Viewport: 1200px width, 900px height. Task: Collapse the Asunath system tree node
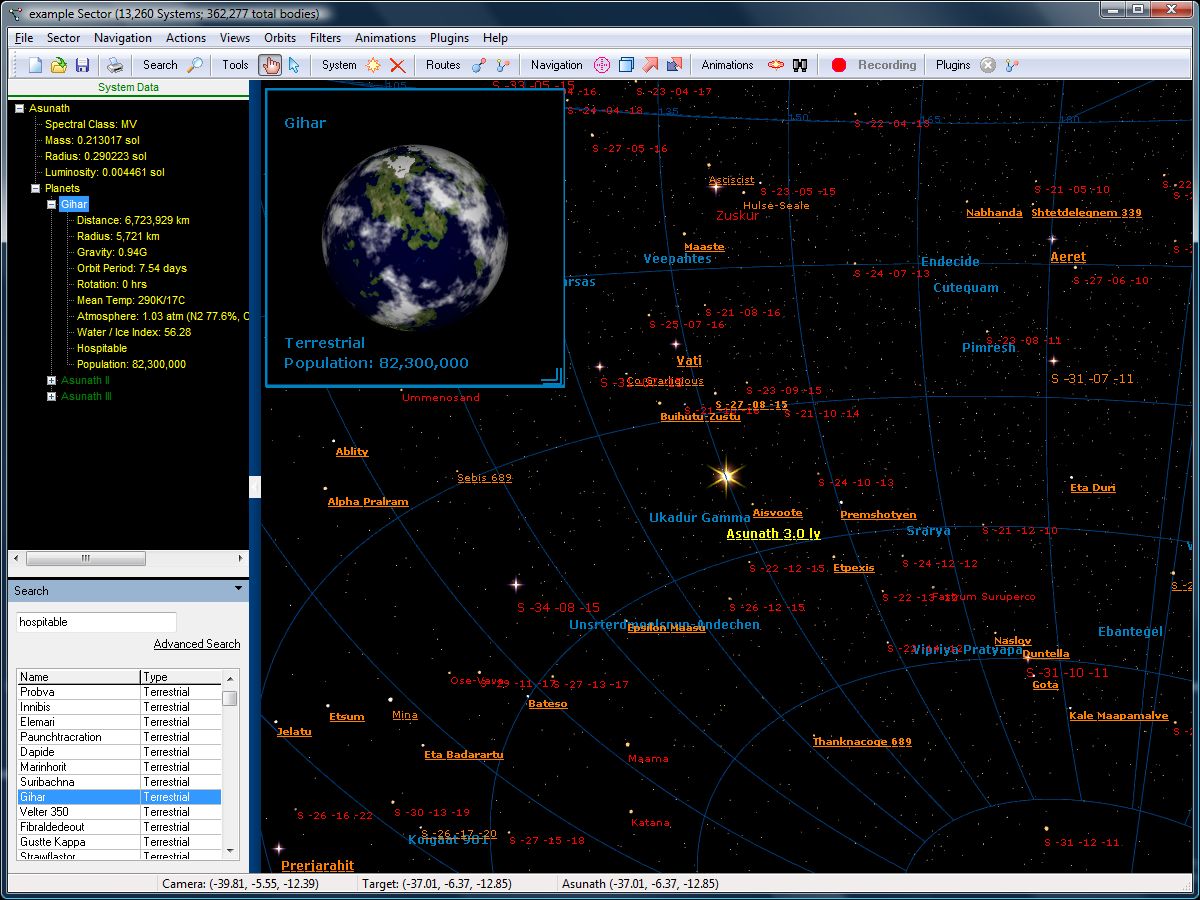coord(20,108)
